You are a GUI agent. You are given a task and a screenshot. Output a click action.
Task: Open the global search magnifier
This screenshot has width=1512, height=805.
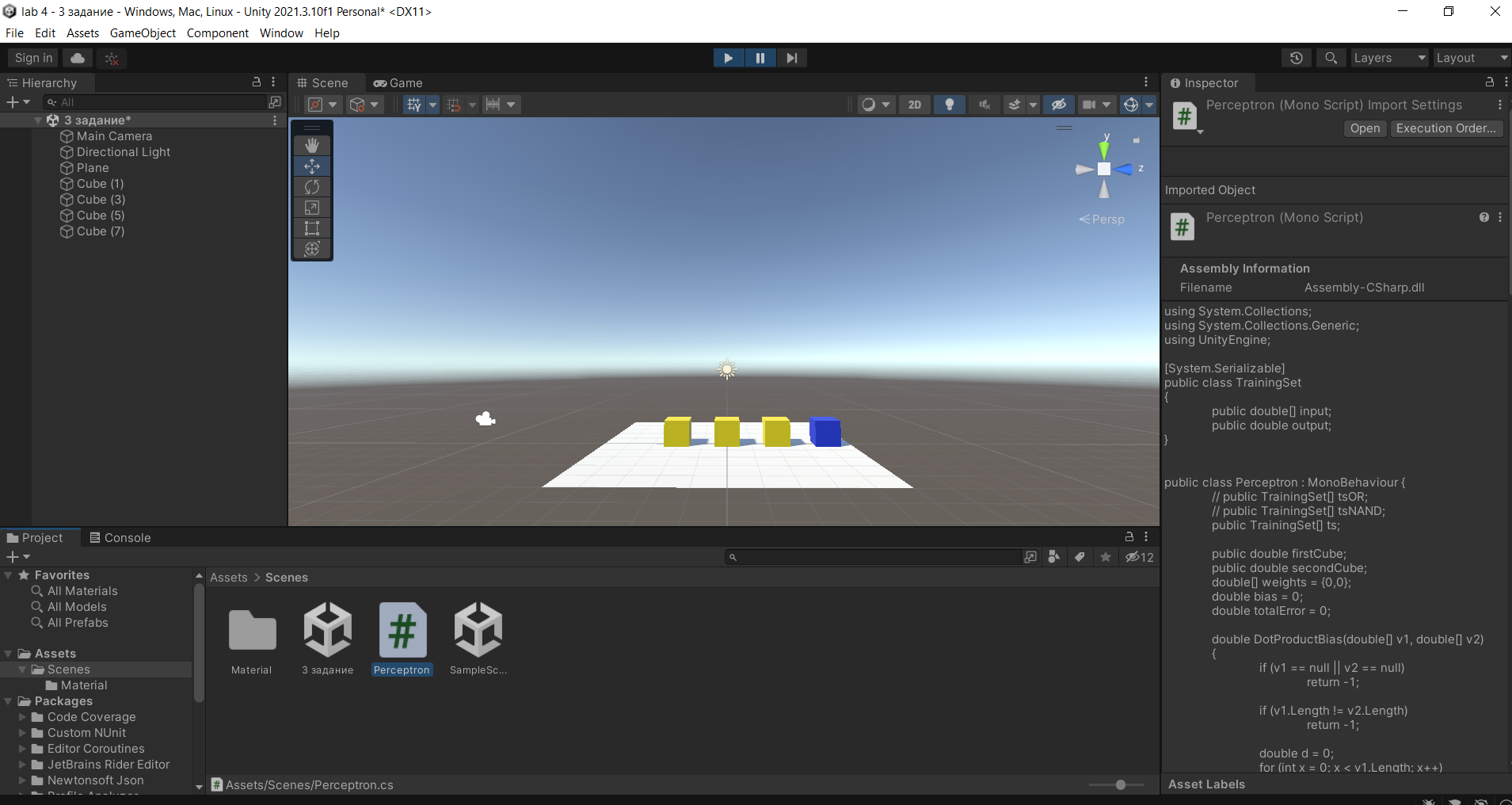click(1331, 58)
